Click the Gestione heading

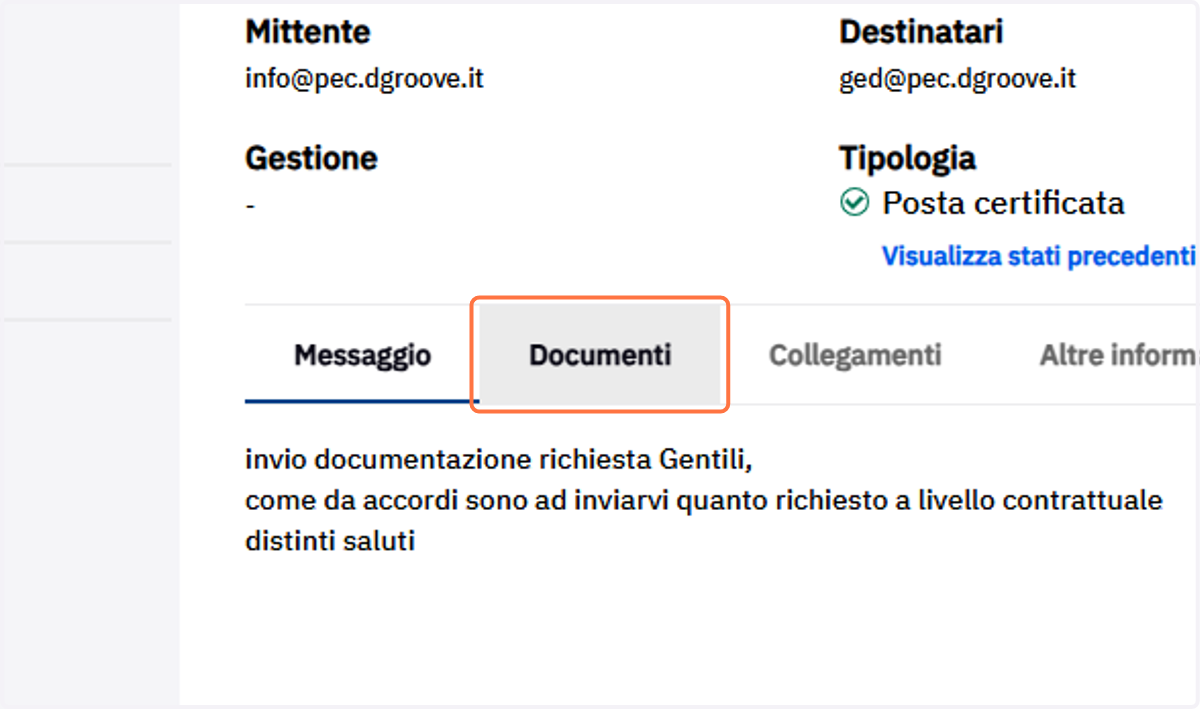(x=311, y=158)
